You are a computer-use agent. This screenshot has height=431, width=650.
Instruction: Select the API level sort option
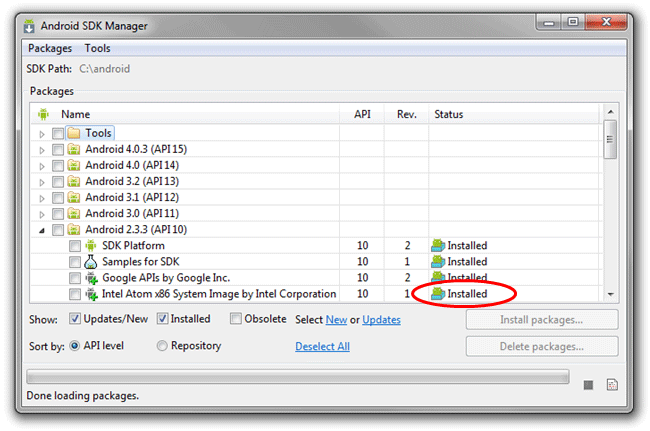tap(75, 346)
